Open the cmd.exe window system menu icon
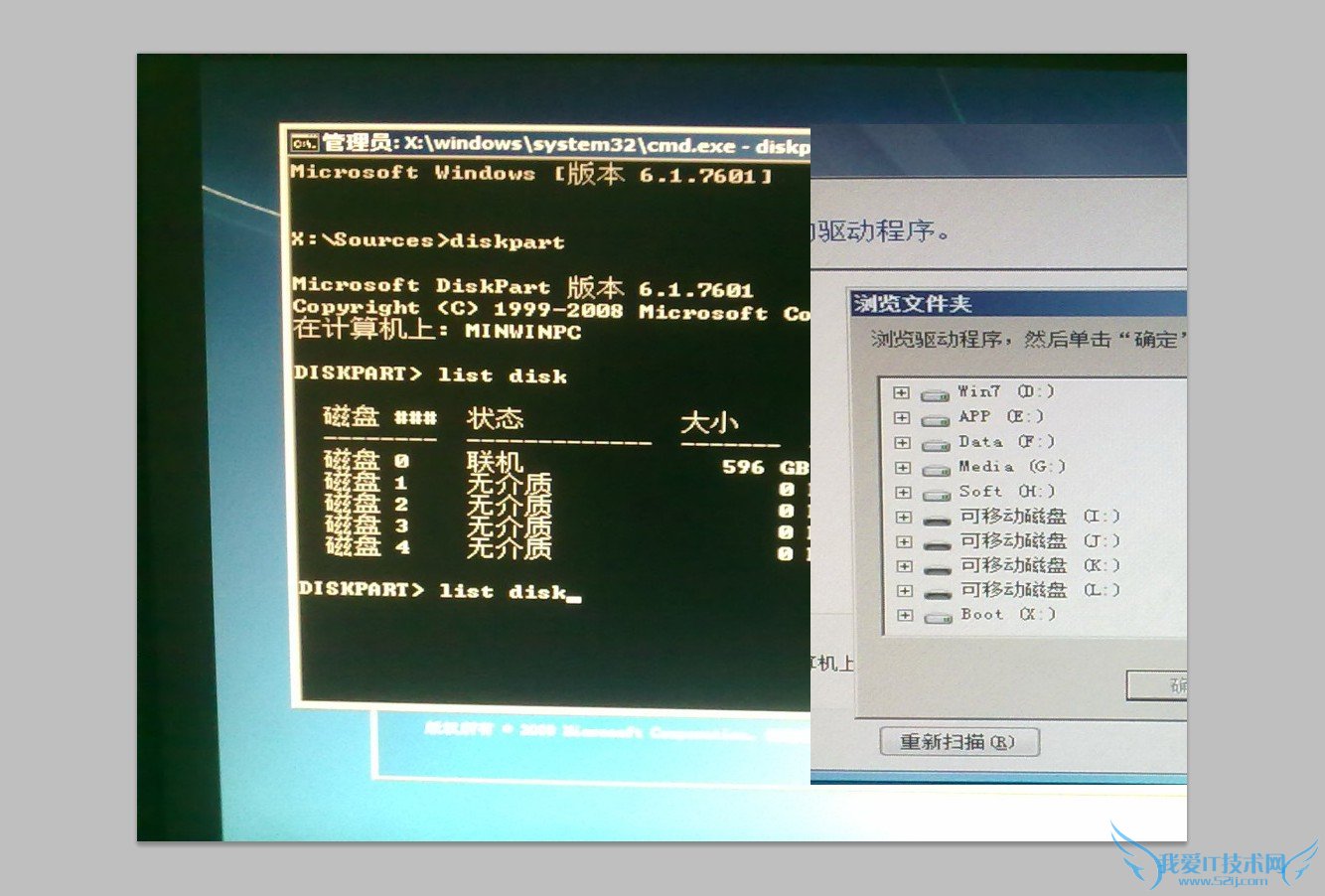 [303, 143]
